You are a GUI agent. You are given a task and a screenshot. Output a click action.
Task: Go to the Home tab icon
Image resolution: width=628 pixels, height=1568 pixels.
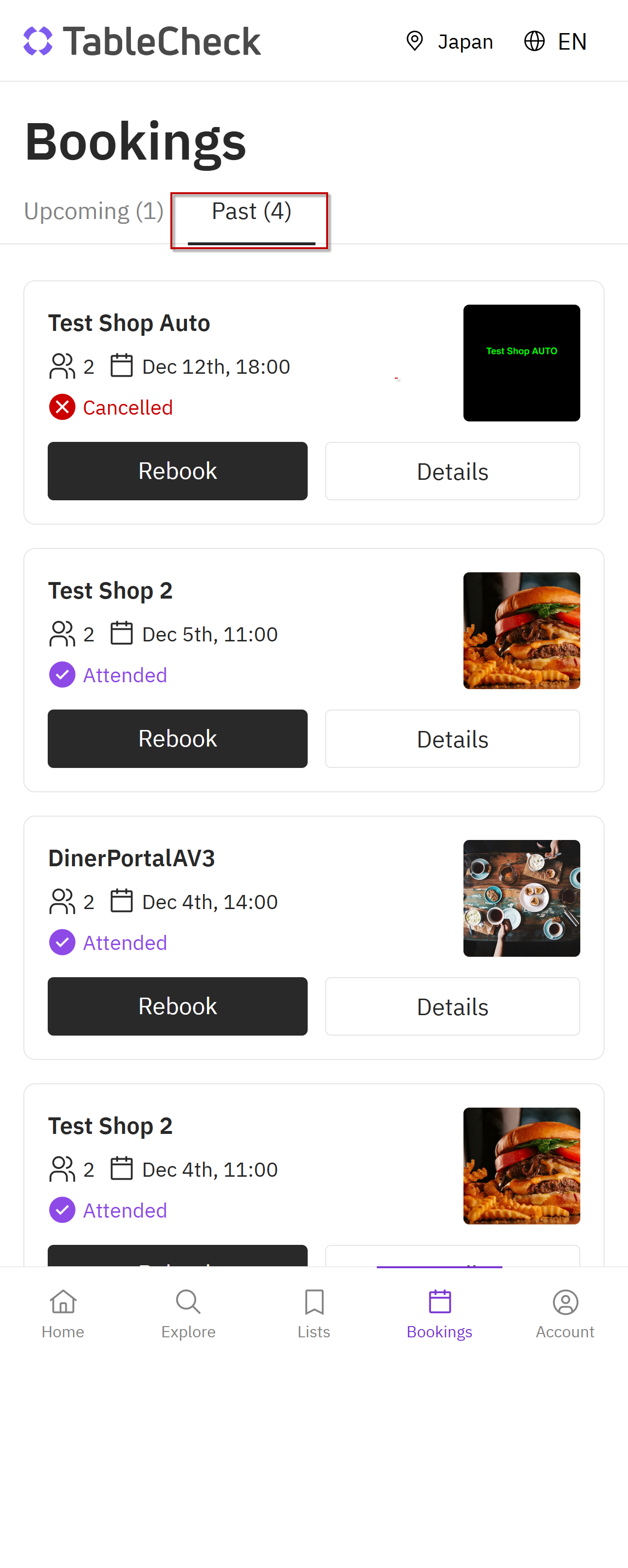point(63,1302)
